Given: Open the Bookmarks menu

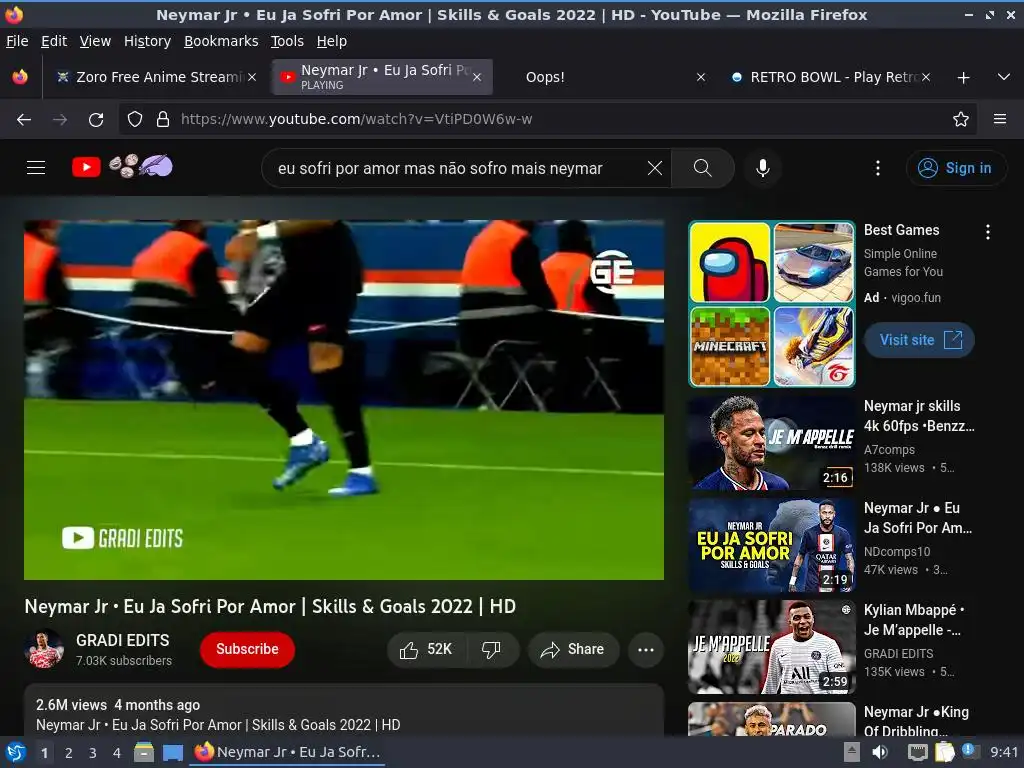Looking at the screenshot, I should click(221, 41).
